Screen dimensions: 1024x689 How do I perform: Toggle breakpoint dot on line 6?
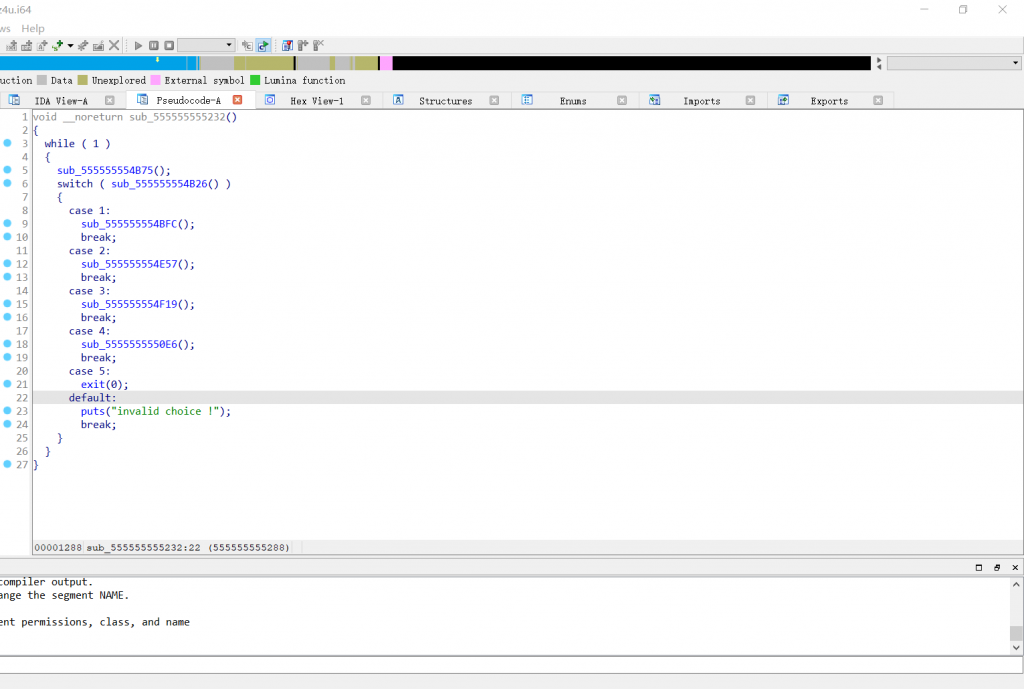(7, 184)
